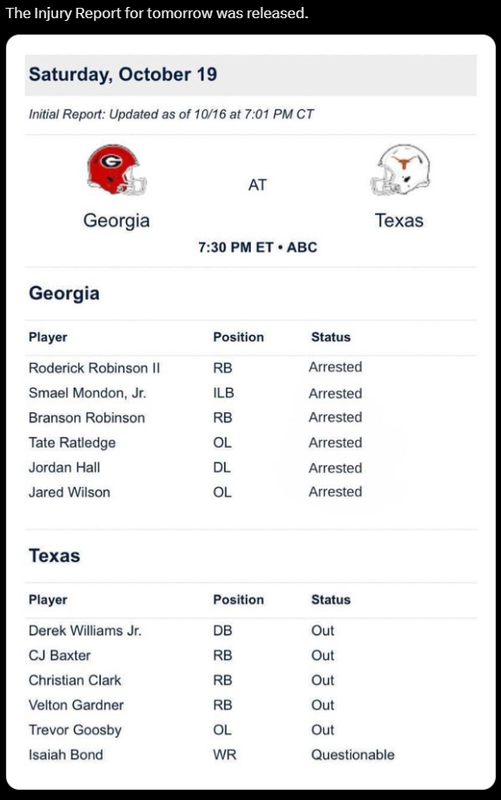Select the Texas team name under helmet

(399, 220)
